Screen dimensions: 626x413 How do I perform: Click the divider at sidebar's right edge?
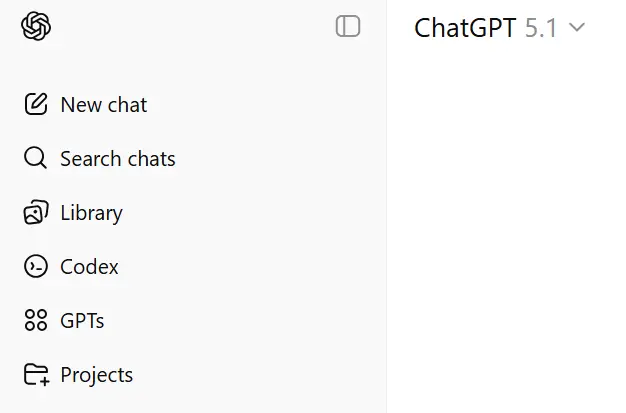click(386, 206)
